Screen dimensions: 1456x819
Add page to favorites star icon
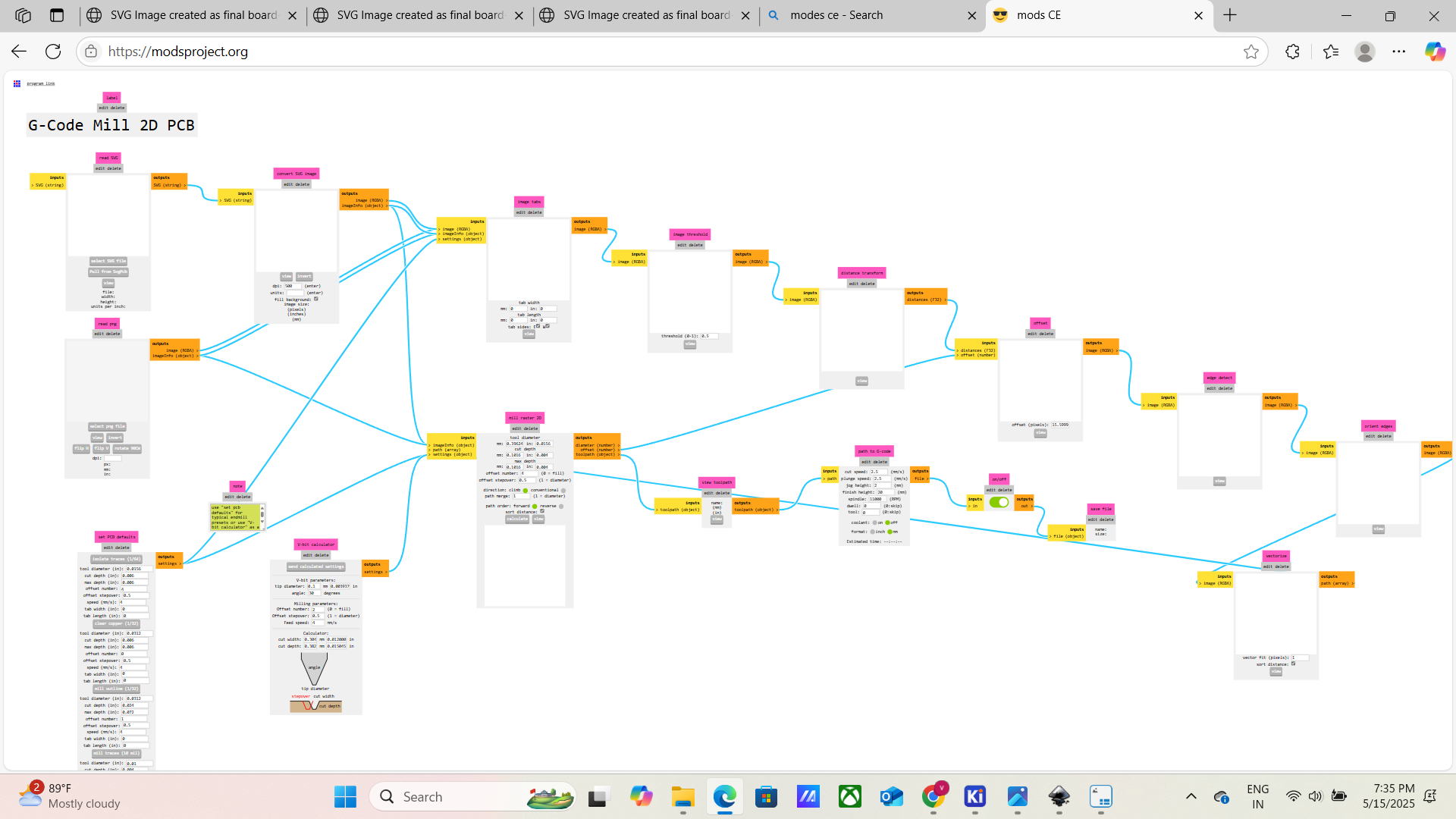point(1251,52)
